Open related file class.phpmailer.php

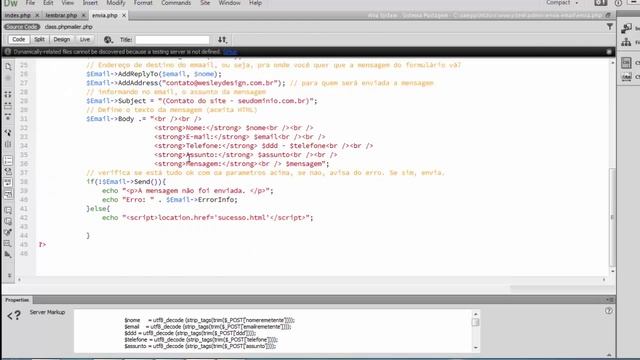[69, 27]
